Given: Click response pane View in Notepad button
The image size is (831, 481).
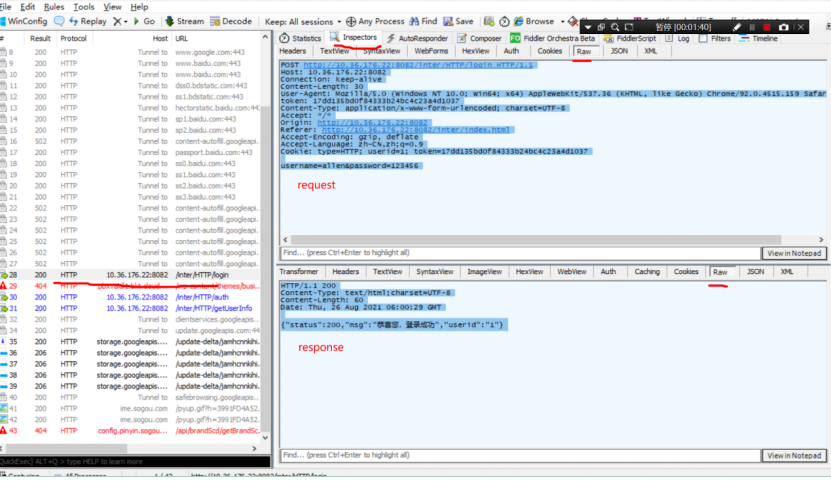Looking at the screenshot, I should (794, 456).
